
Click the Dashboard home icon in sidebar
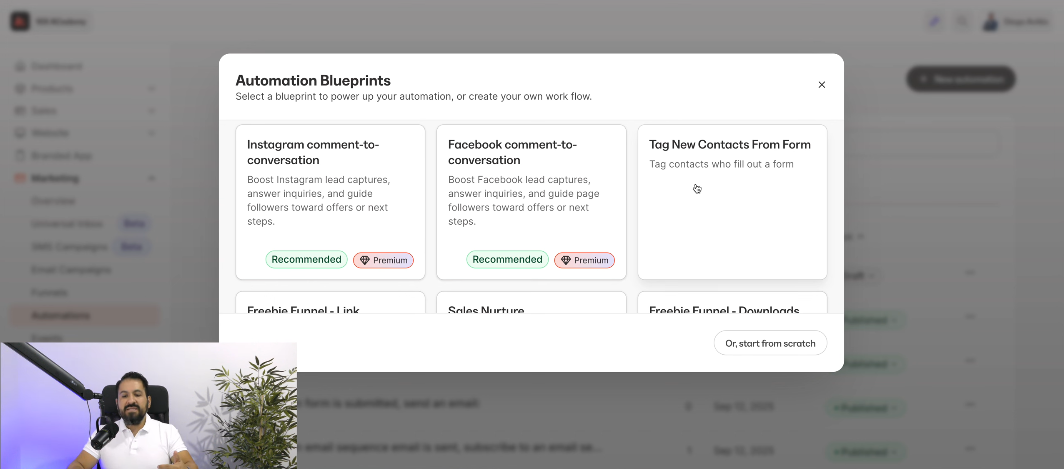20,67
